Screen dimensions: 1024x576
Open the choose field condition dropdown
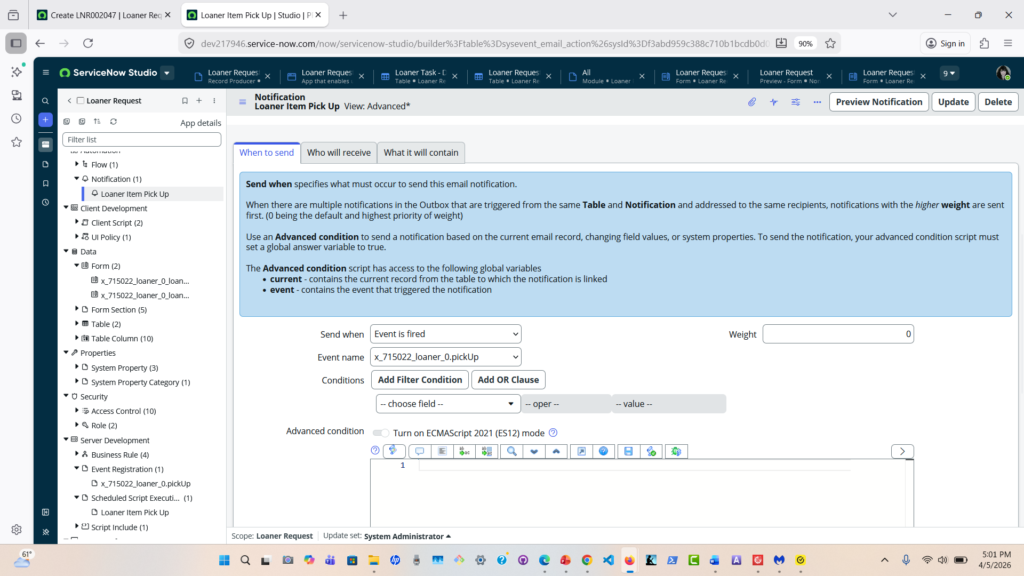tap(448, 404)
